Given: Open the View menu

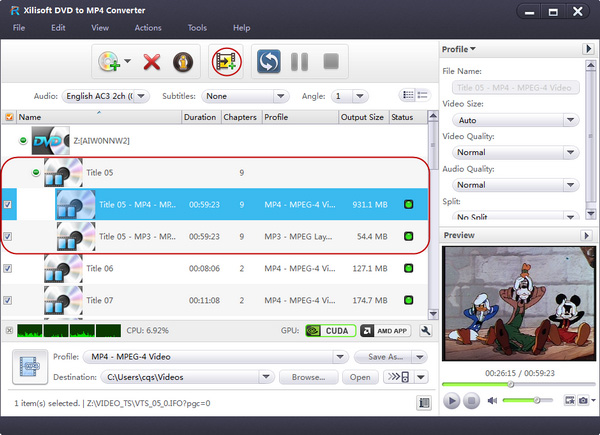Looking at the screenshot, I should point(100,28).
